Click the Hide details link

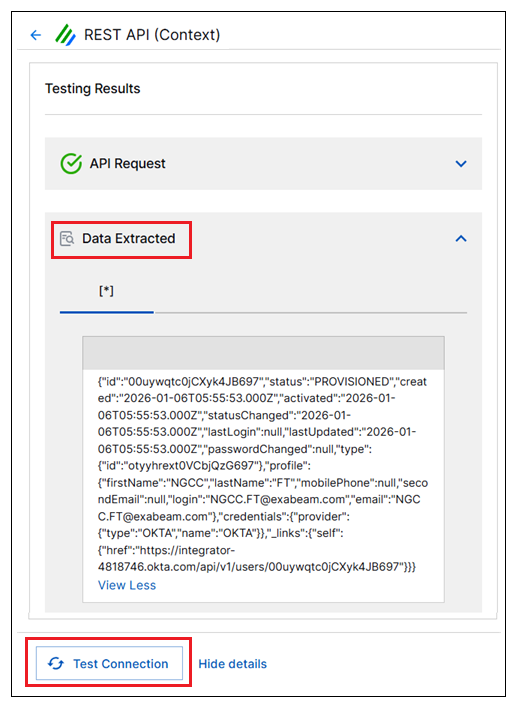pos(232,664)
